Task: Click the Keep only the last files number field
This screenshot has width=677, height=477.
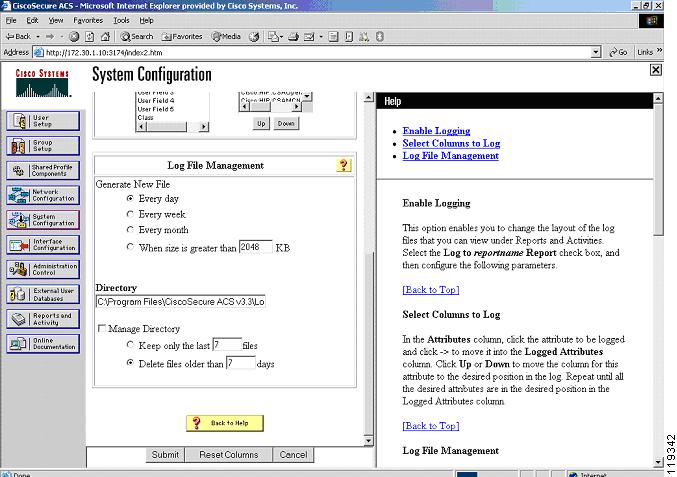Action: (227, 345)
